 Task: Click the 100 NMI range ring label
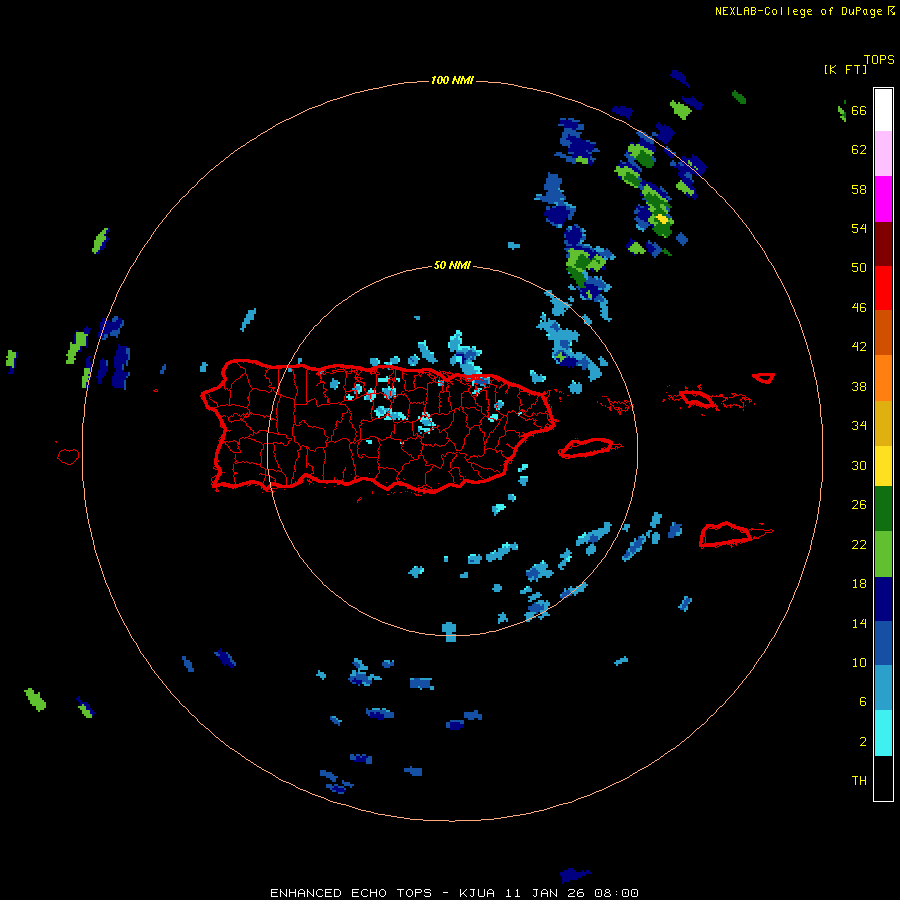452,80
